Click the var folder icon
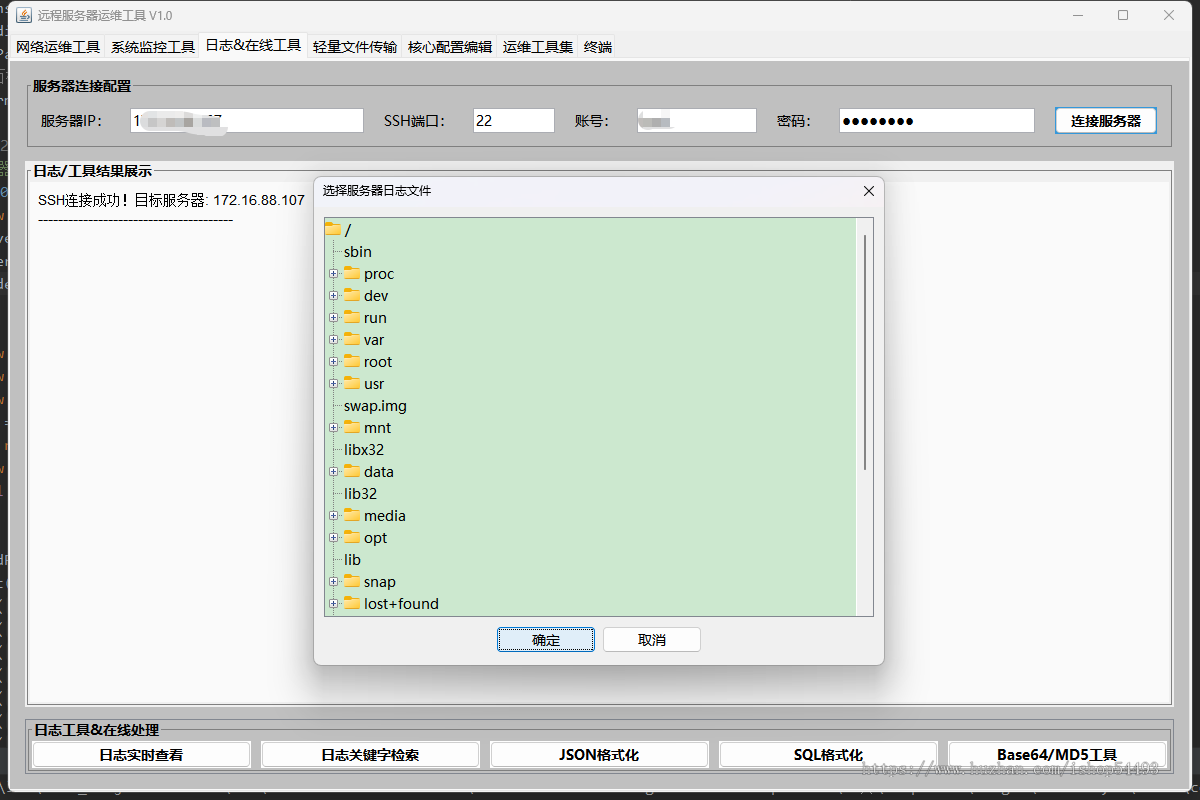Screen dimensions: 1200x800 [x=351, y=339]
